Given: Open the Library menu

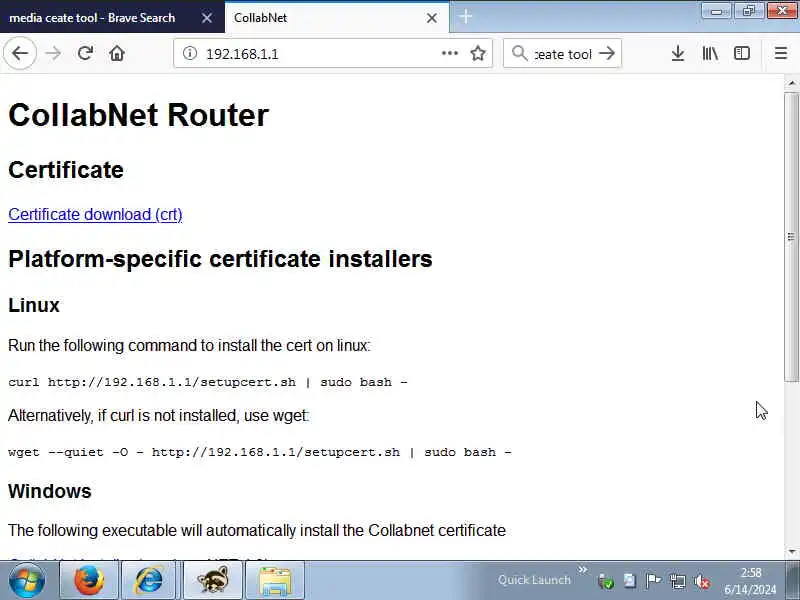Looking at the screenshot, I should [x=710, y=53].
